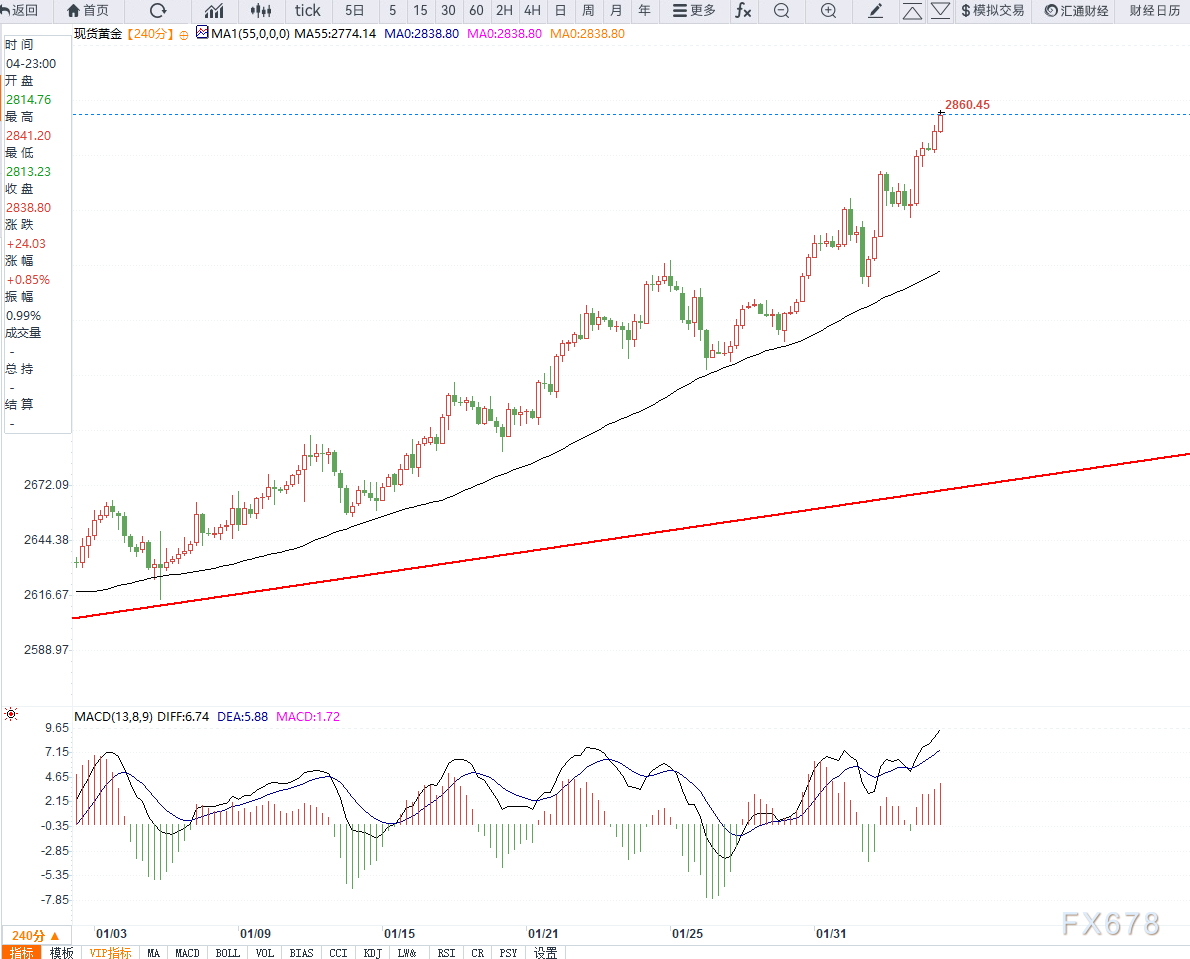Toggle the MA1 indicator checkbox
This screenshot has width=1190, height=959.
click(x=202, y=33)
